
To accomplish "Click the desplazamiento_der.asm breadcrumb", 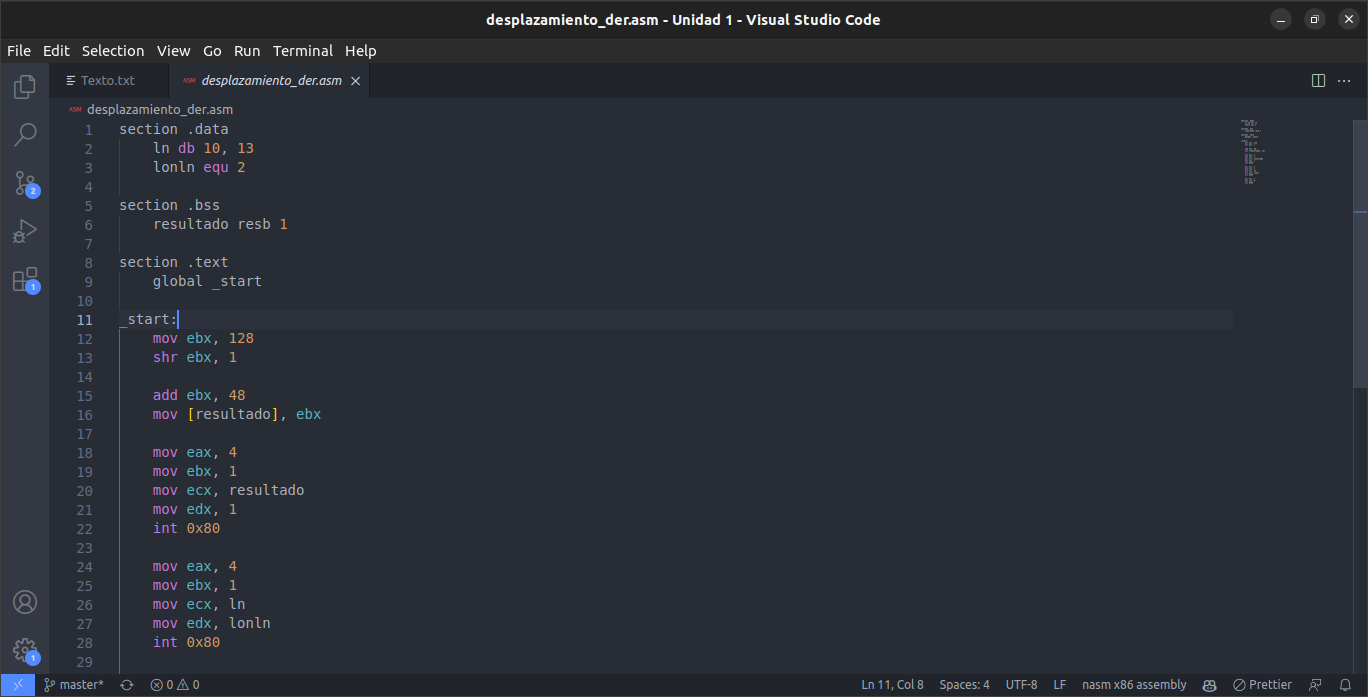I will coord(160,109).
